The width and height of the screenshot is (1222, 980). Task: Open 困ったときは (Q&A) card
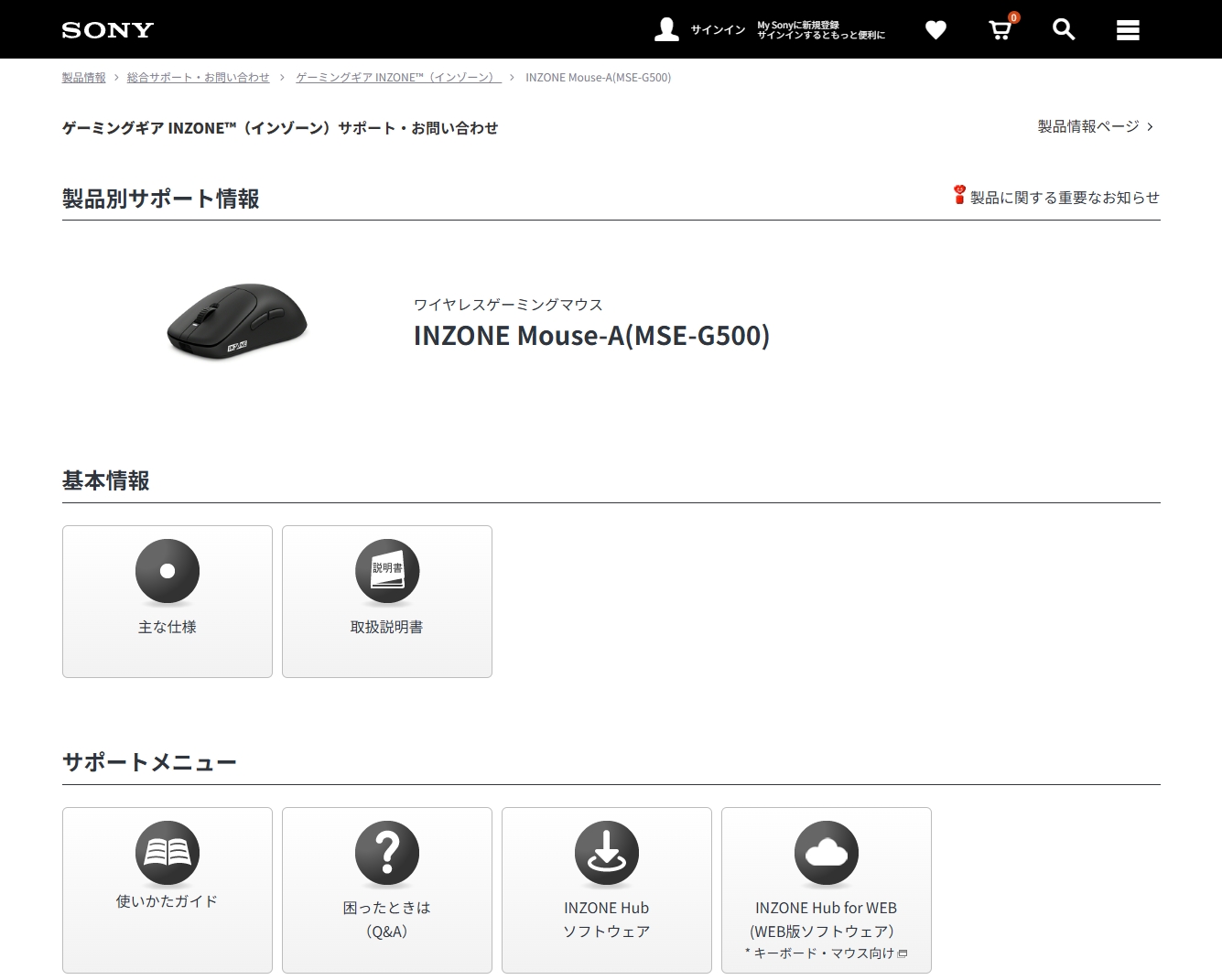pos(387,889)
